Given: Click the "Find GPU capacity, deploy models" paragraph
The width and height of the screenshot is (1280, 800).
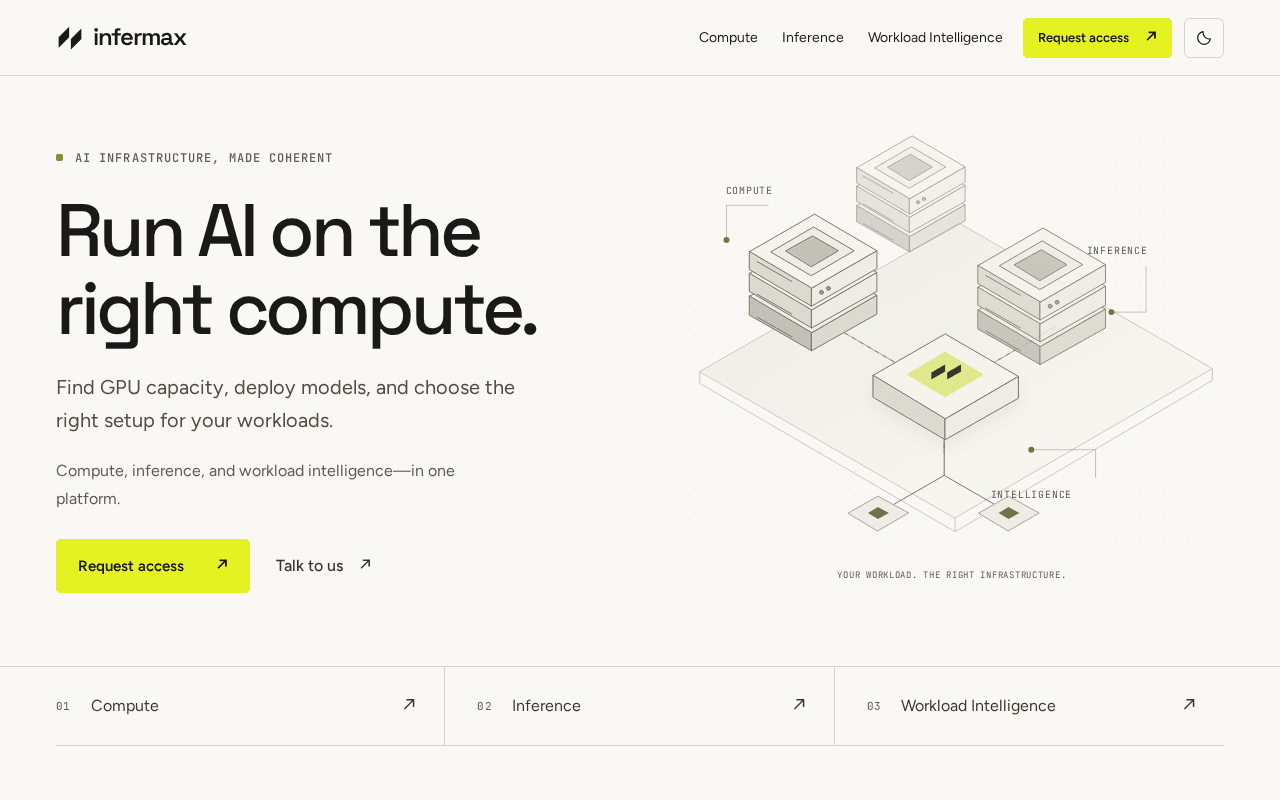Looking at the screenshot, I should click(286, 404).
